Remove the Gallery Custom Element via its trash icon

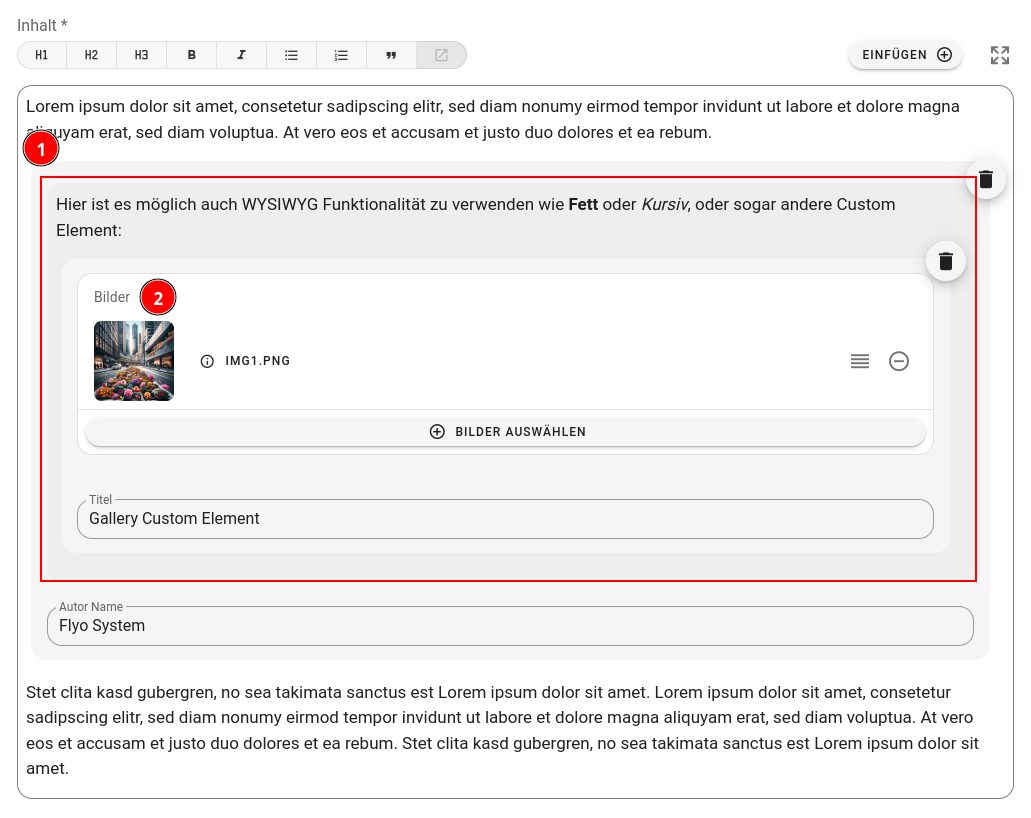pos(945,260)
